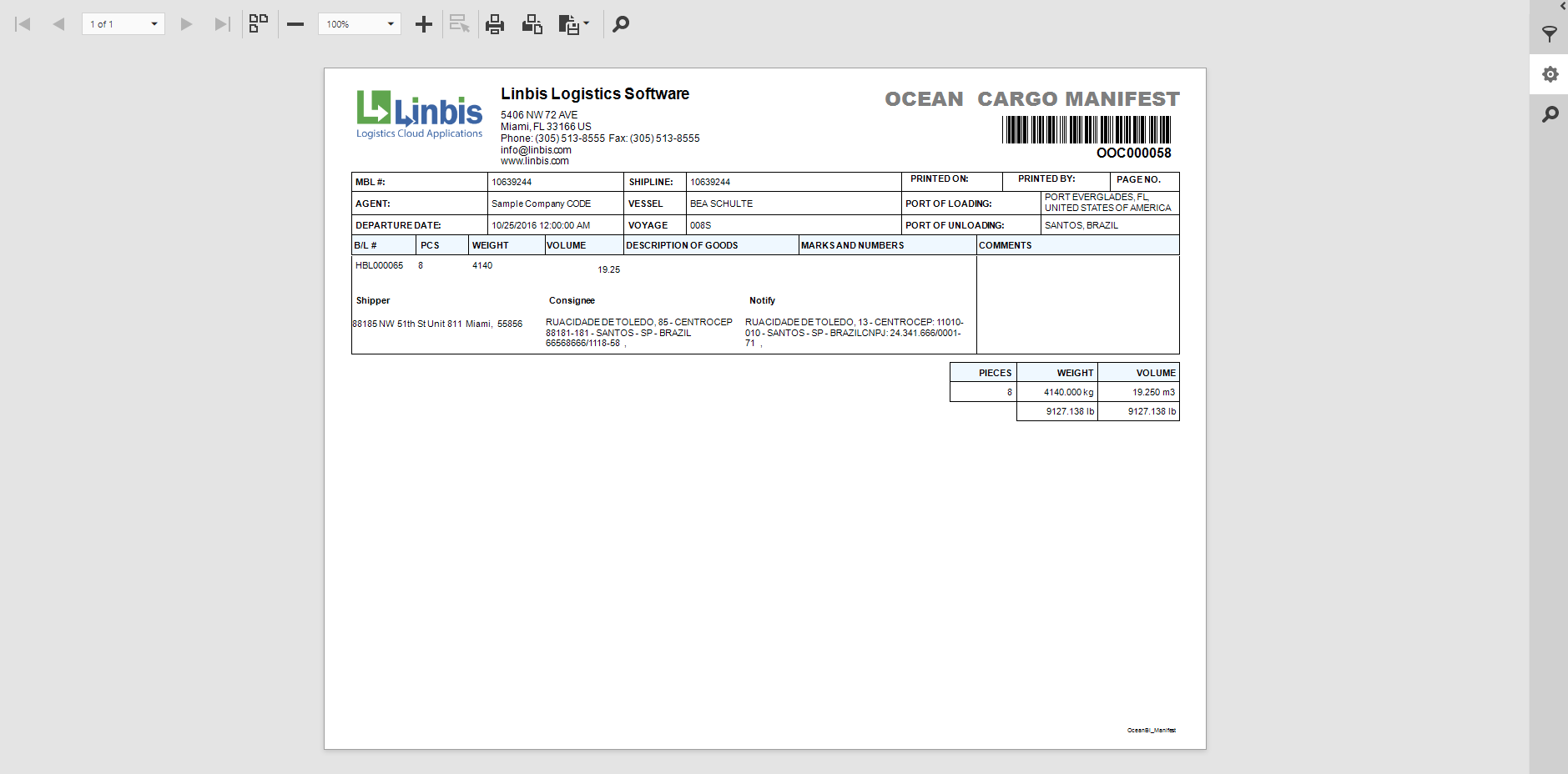
Task: Click the Consignee label
Action: point(572,300)
